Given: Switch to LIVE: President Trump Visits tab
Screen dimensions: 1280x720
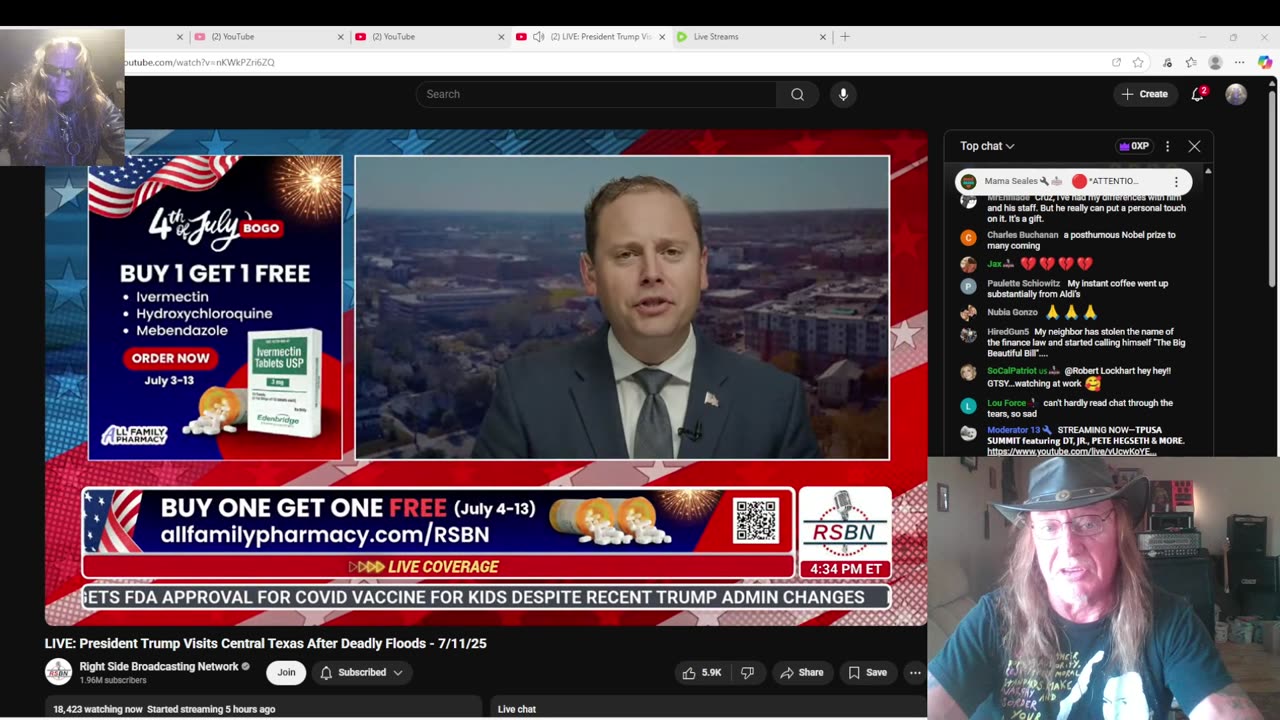Looking at the screenshot, I should pyautogui.click(x=591, y=37).
